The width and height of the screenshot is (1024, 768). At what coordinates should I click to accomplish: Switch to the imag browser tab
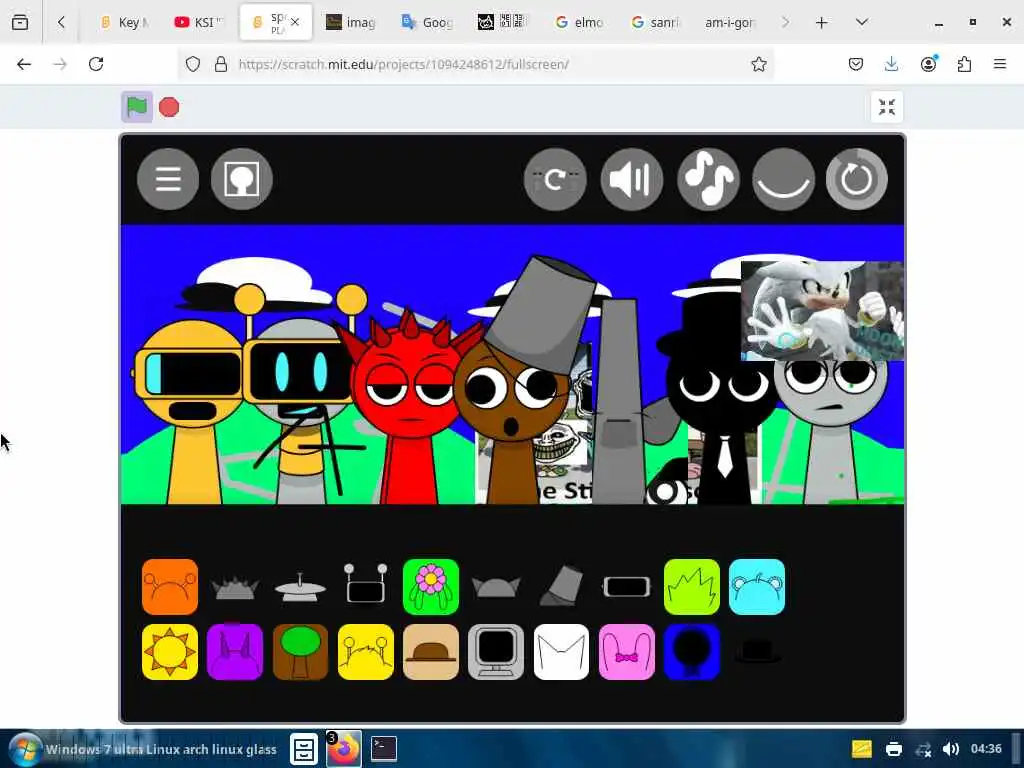click(351, 22)
